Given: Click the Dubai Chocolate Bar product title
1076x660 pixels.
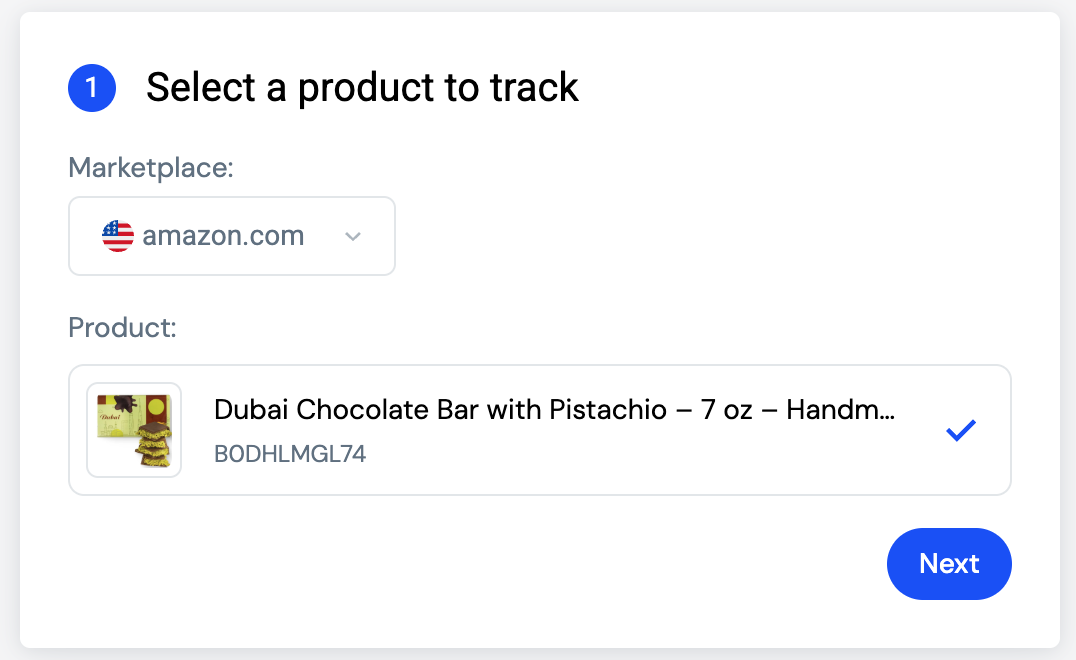Looking at the screenshot, I should tap(554, 410).
